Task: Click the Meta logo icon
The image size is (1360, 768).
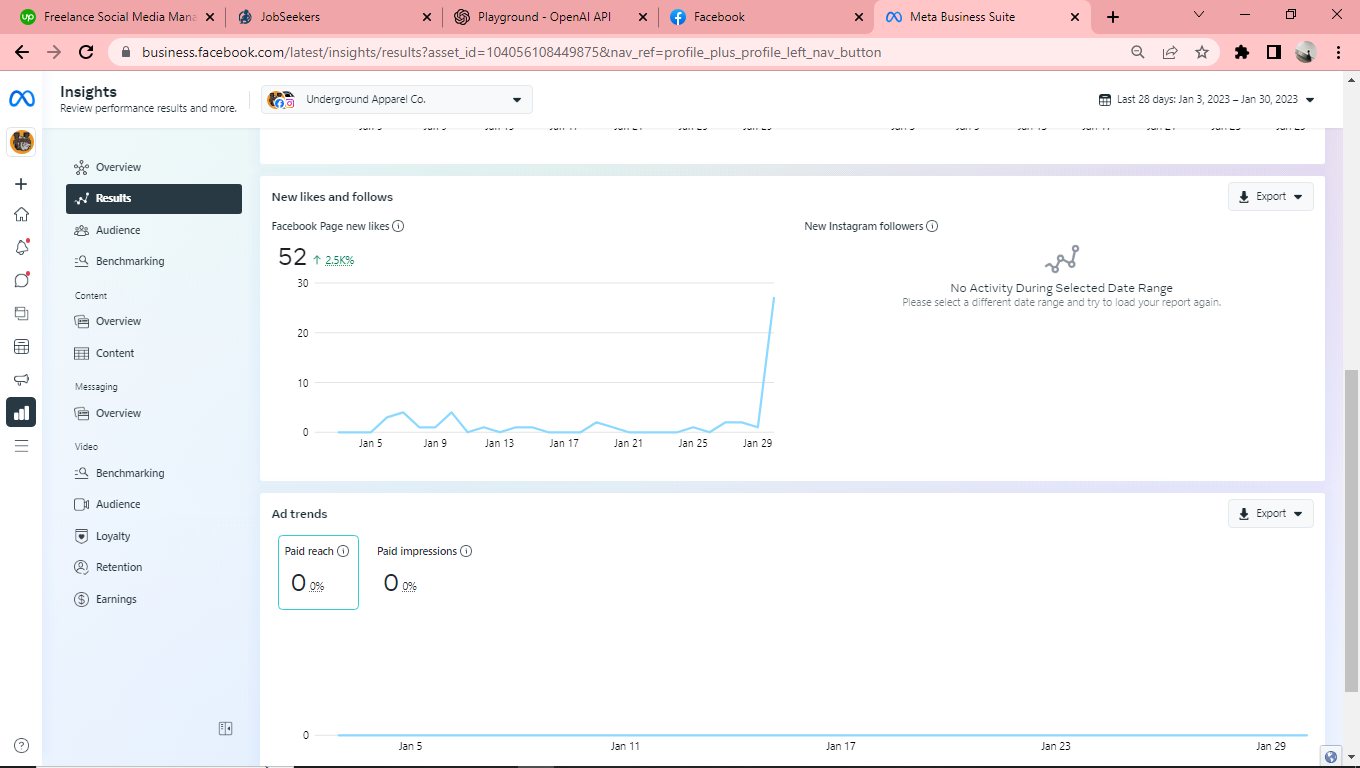Action: pos(22,98)
